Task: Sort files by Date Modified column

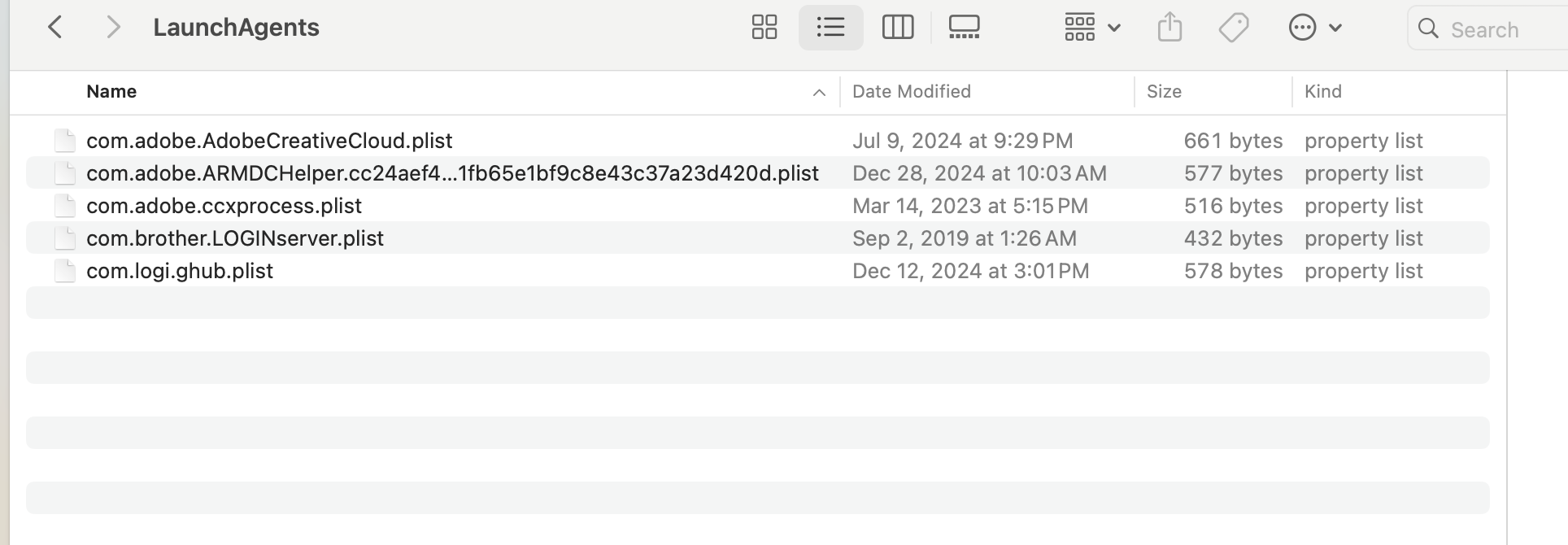Action: pyautogui.click(x=911, y=92)
